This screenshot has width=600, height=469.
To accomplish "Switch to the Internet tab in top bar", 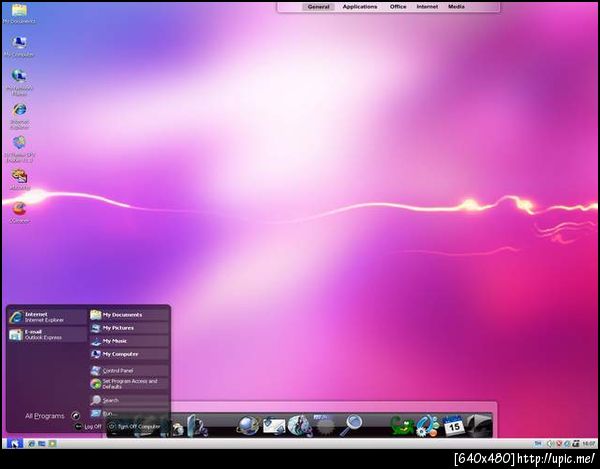I will point(427,7).
